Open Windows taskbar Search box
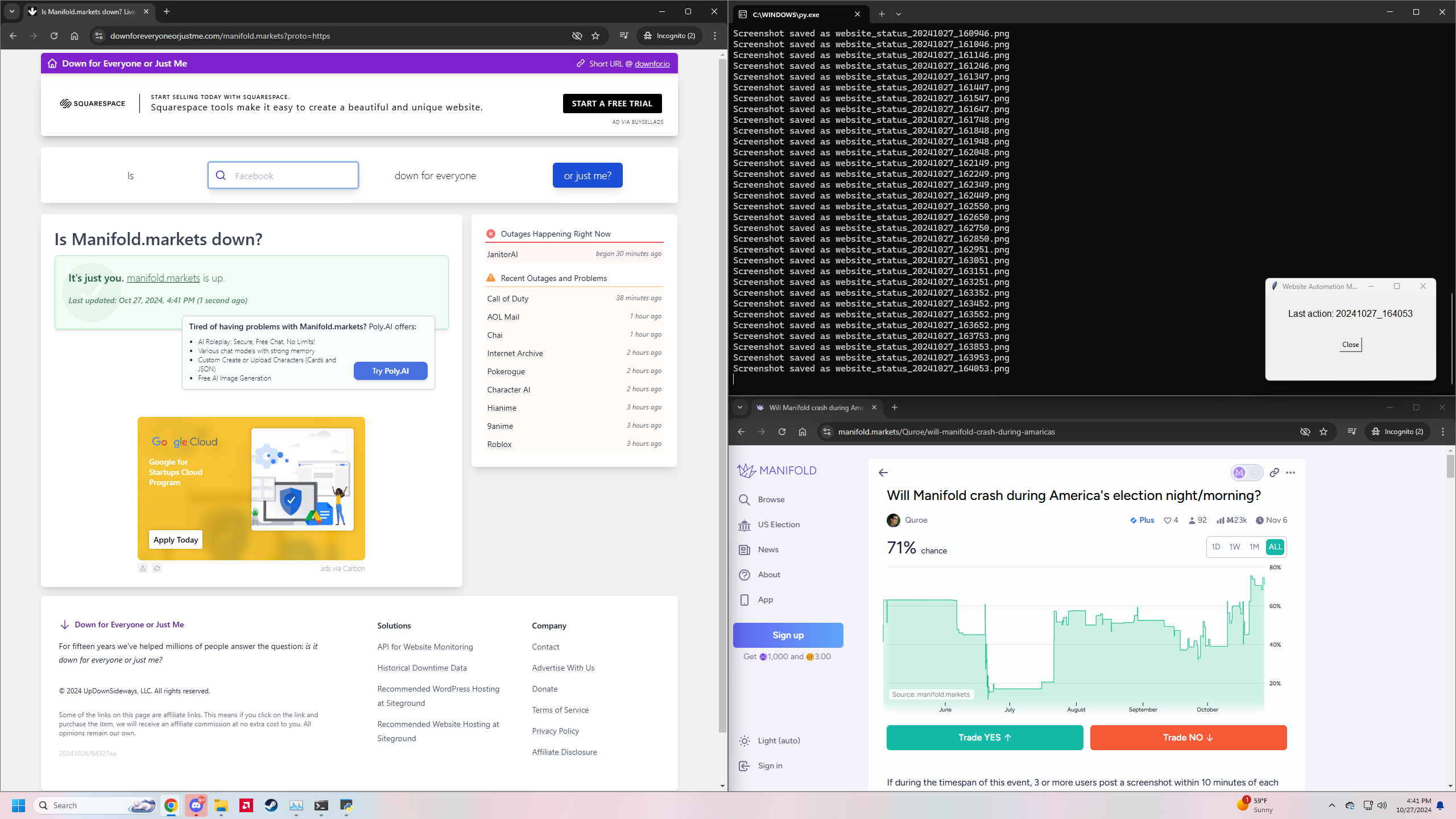 coord(96,805)
